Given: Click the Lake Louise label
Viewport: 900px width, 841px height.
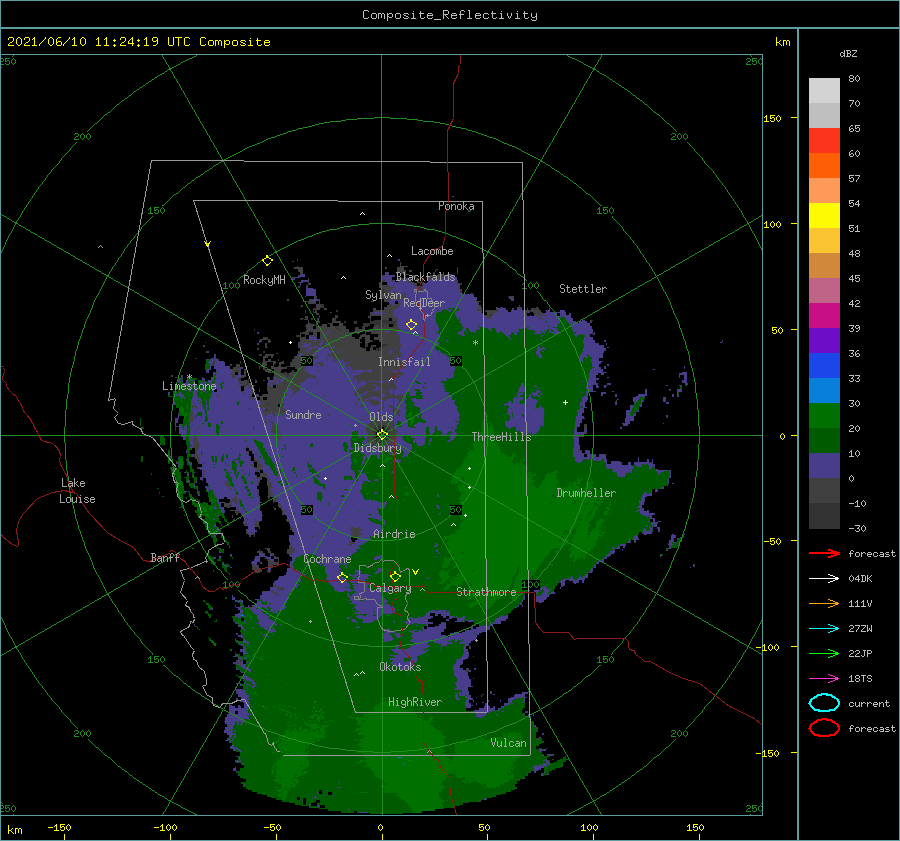Looking at the screenshot, I should coord(77,491).
